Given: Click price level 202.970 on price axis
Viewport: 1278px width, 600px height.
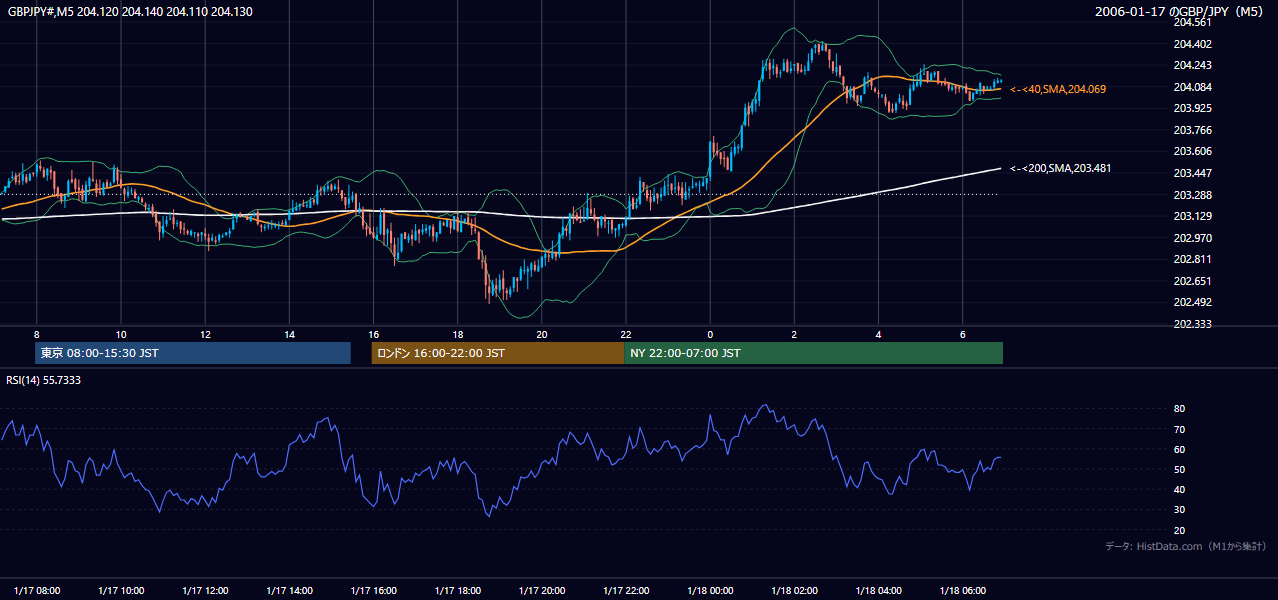Looking at the screenshot, I should pos(1192,238).
